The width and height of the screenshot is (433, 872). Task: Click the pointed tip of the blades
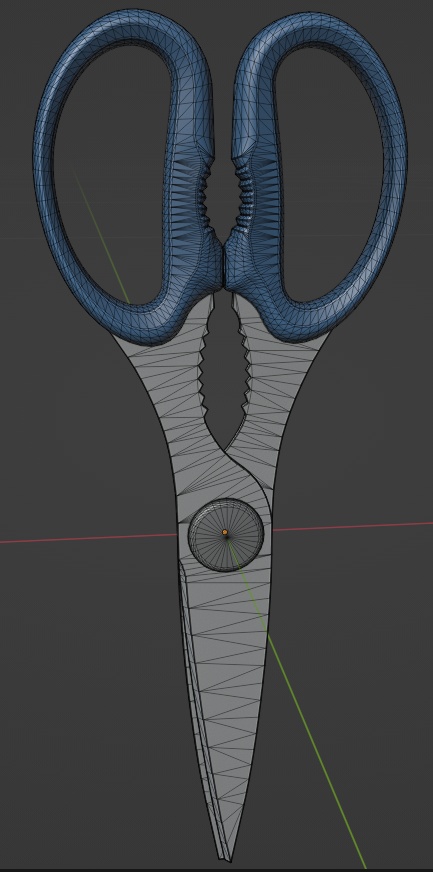228,856
